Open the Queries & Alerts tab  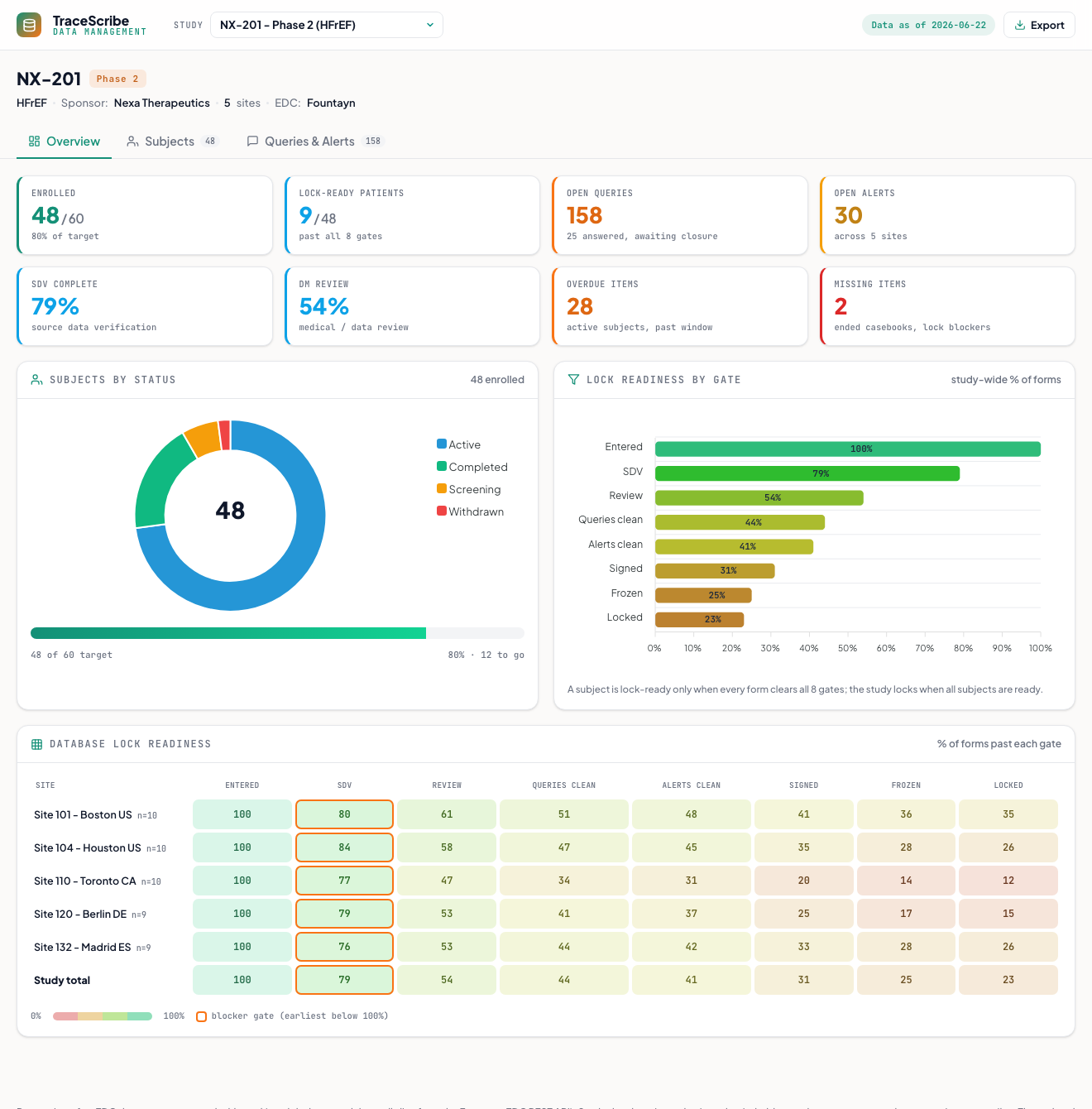point(316,142)
